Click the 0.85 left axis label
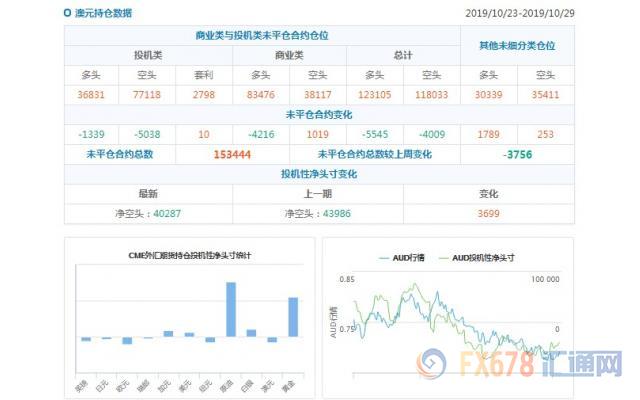This screenshot has height=400, width=640. 347,280
